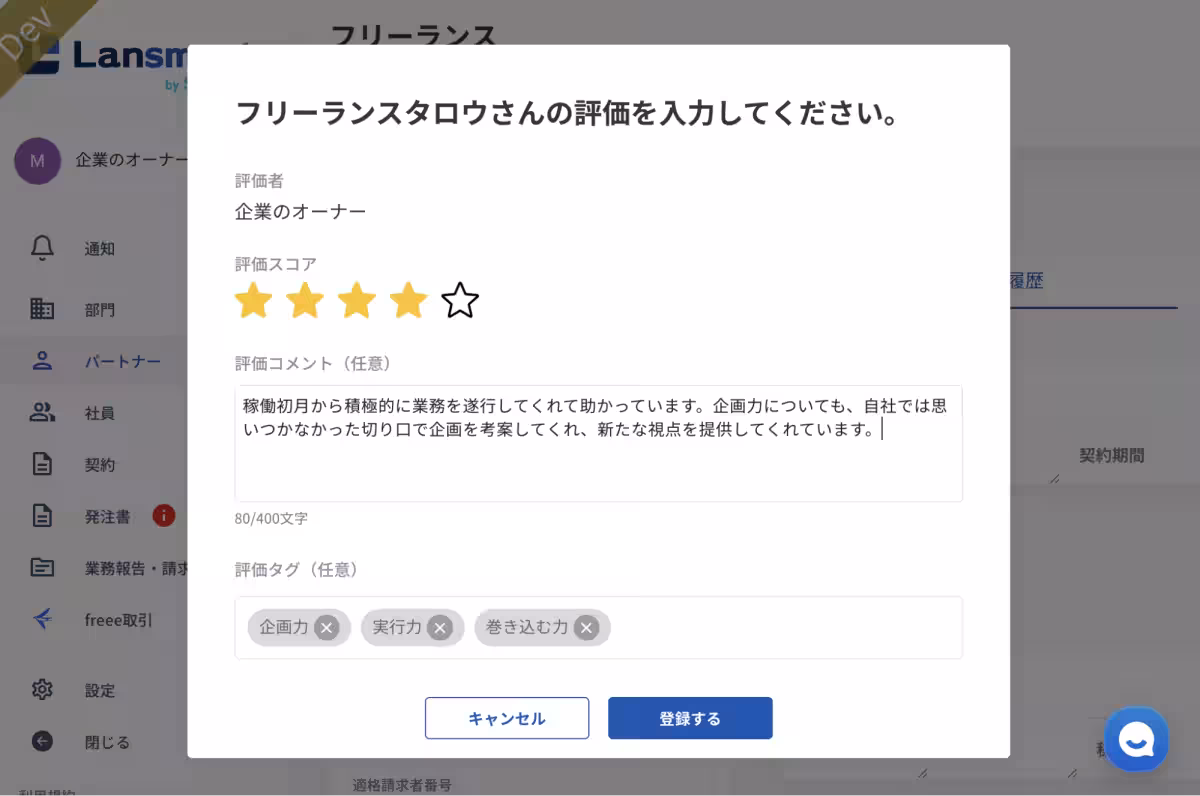Click the 部門 building icon in the sidebar
This screenshot has width=1200, height=796.
41,309
